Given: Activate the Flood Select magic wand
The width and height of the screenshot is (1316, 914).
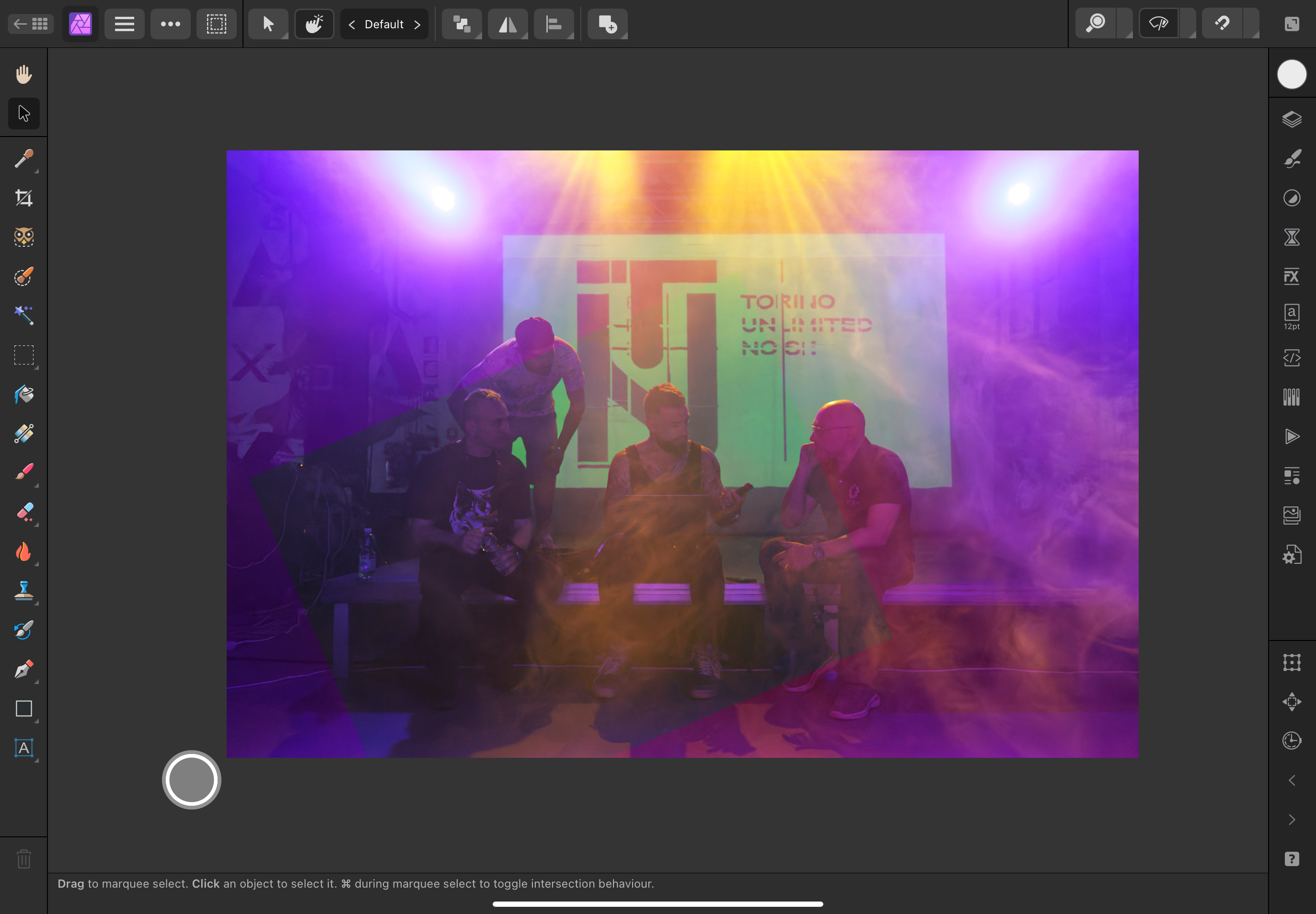Looking at the screenshot, I should click(x=23, y=316).
